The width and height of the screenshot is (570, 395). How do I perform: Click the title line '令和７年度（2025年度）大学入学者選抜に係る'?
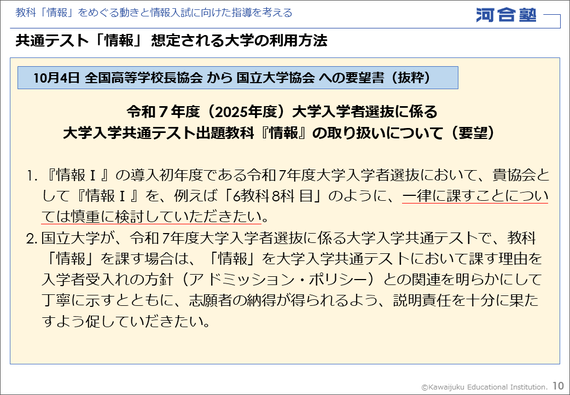(282, 112)
